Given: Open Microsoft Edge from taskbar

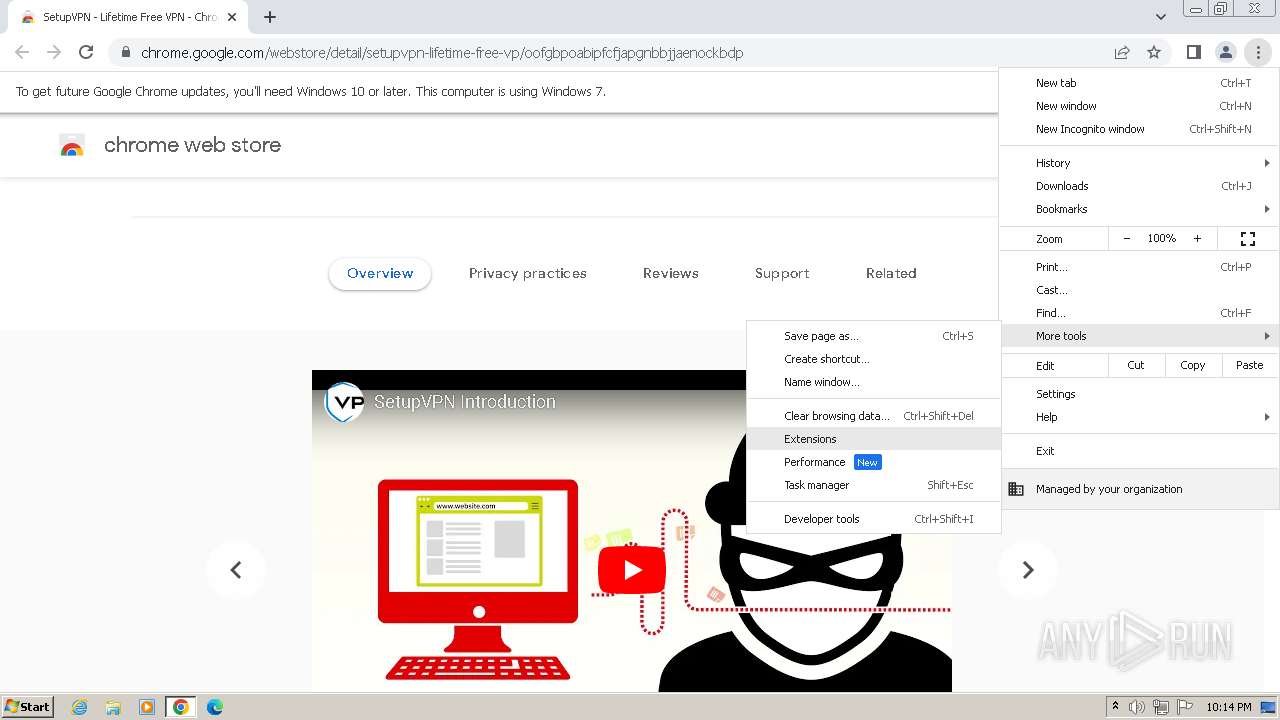Looking at the screenshot, I should tap(214, 707).
